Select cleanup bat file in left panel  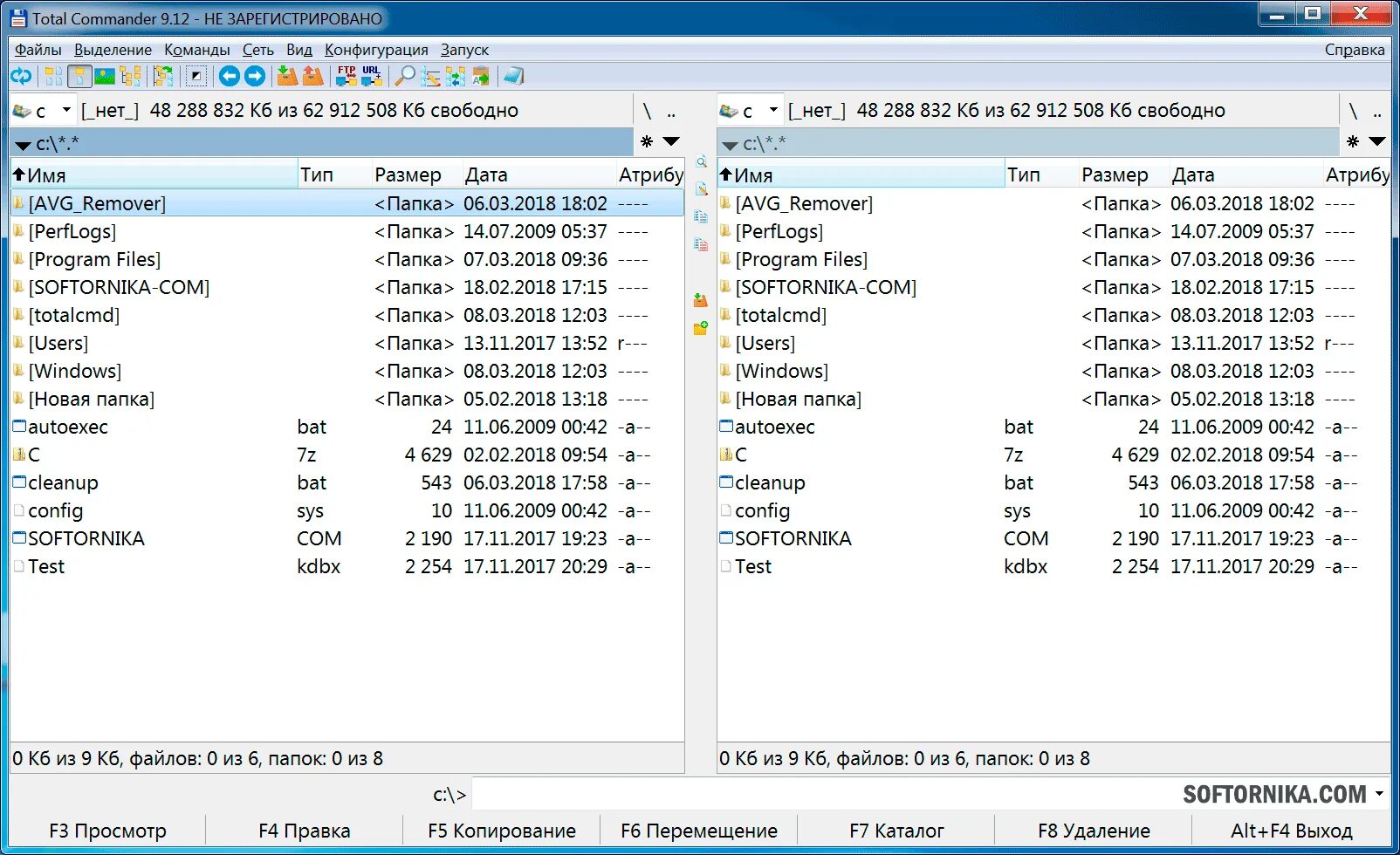pyautogui.click(x=347, y=482)
